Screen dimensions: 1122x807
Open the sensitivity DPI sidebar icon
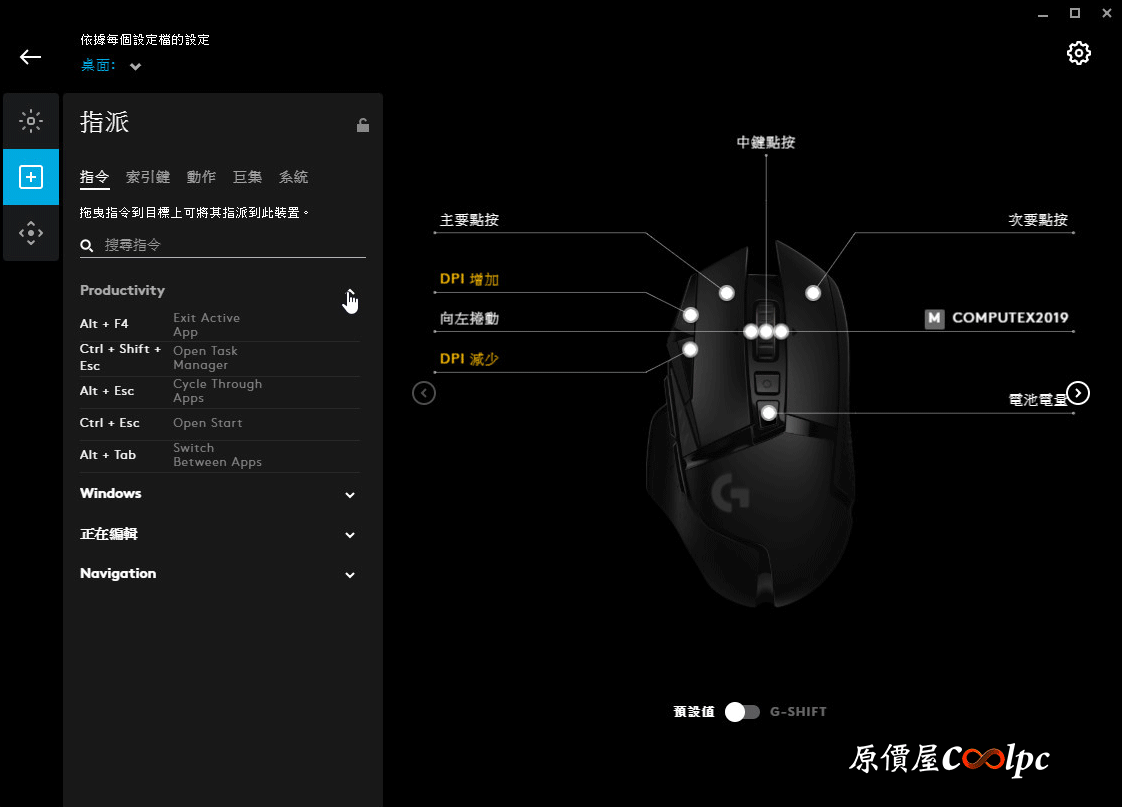coord(31,233)
